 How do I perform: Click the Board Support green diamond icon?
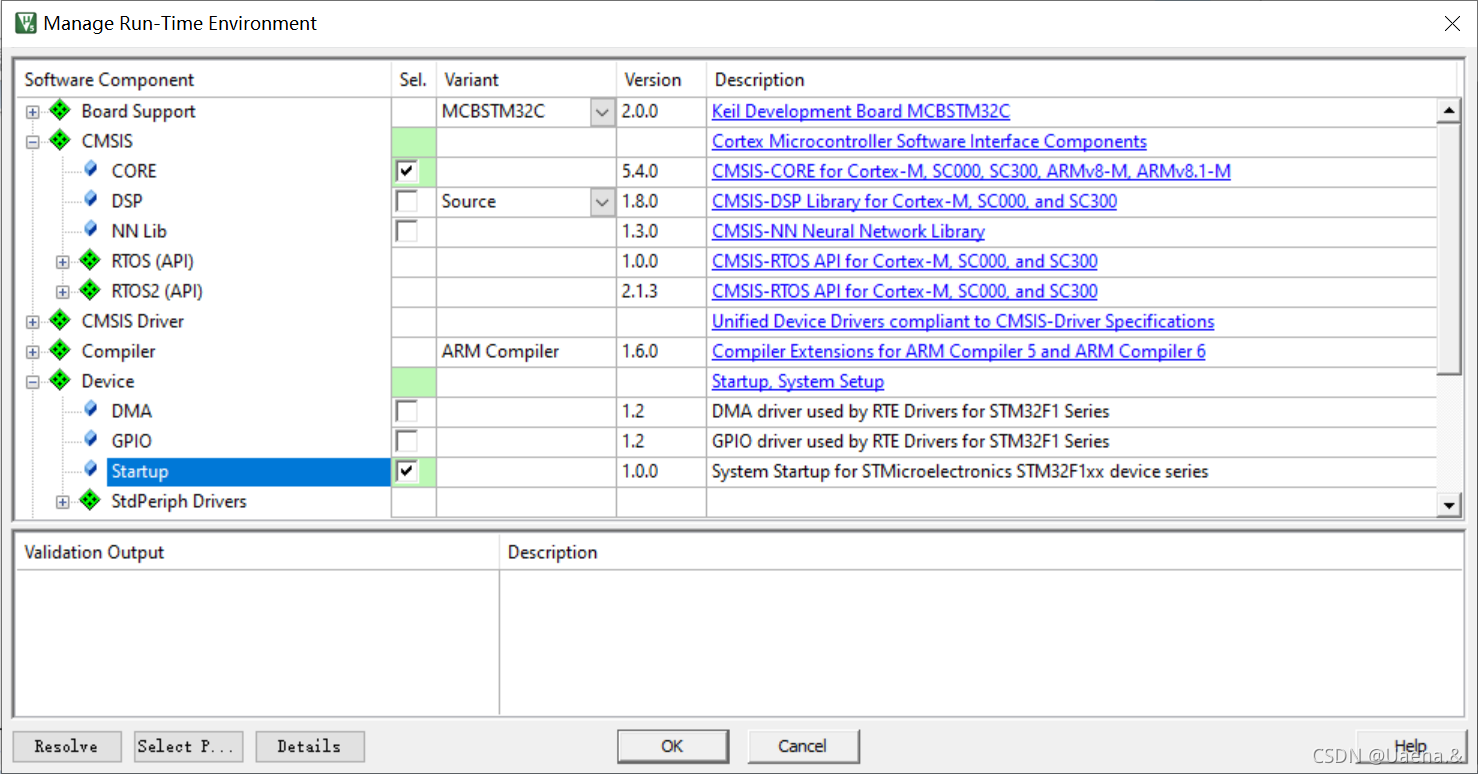click(60, 110)
